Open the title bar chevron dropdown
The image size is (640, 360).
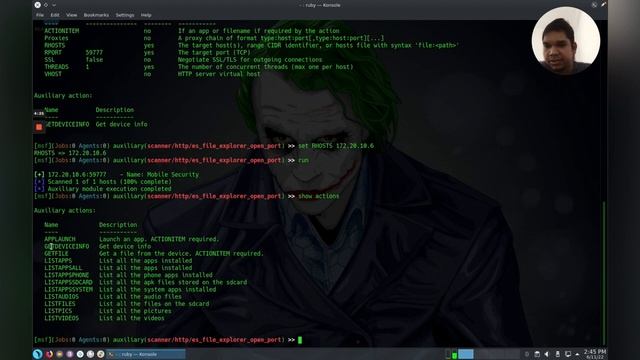[x=54, y=5]
